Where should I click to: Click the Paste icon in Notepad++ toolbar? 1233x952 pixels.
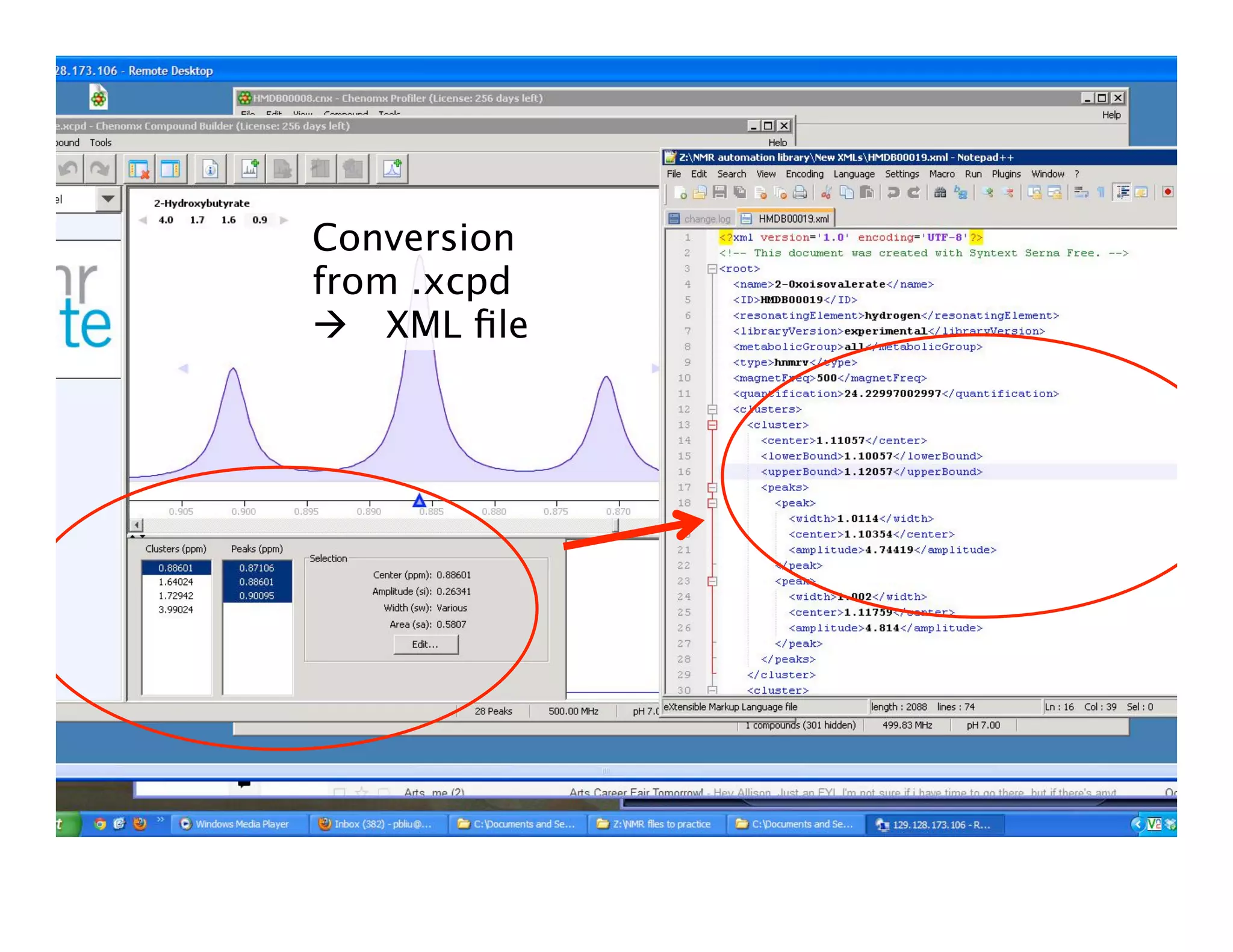pyautogui.click(x=866, y=193)
